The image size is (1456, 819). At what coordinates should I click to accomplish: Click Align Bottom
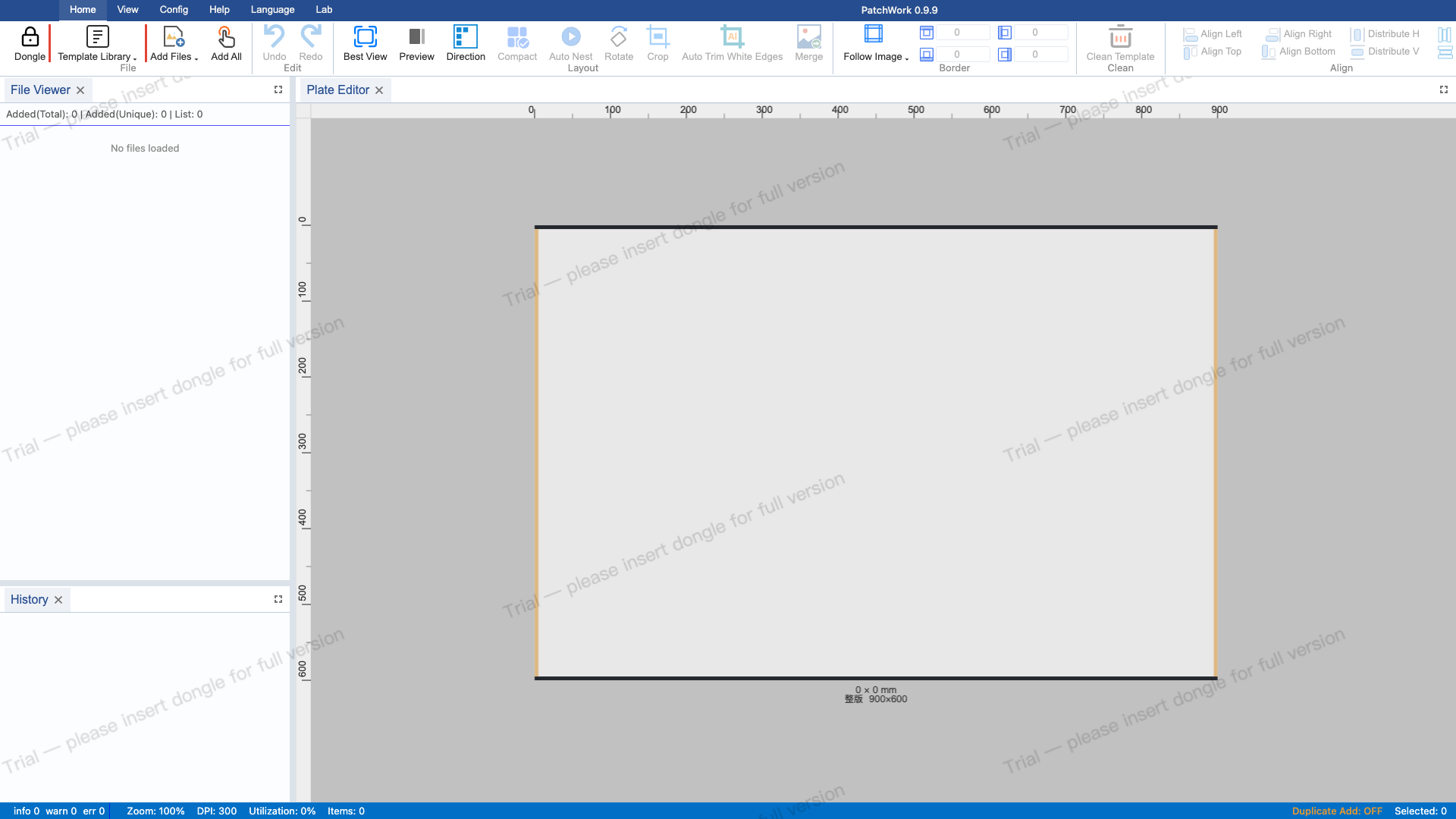1298,52
